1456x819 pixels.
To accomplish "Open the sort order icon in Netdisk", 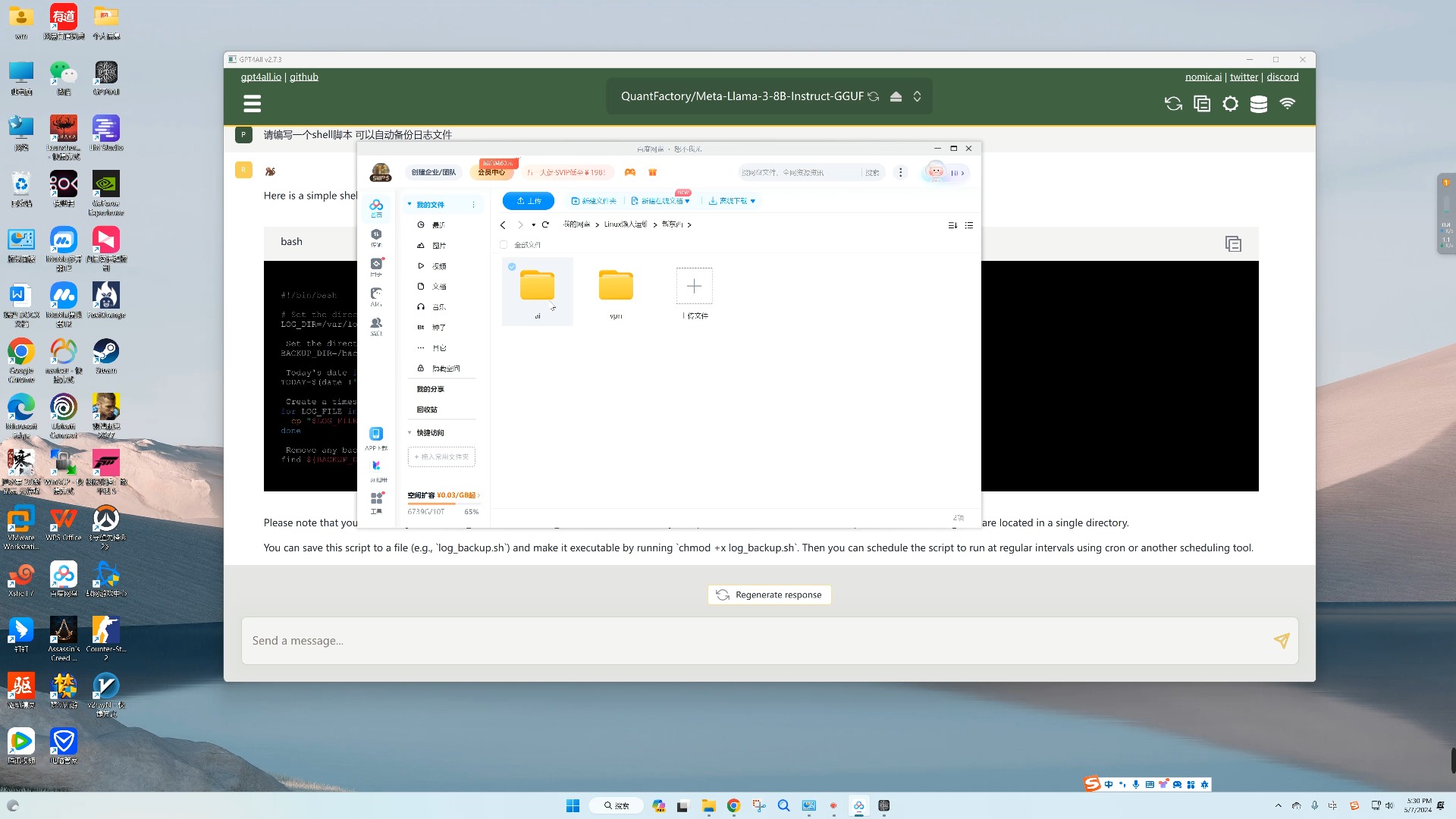I will pyautogui.click(x=952, y=225).
